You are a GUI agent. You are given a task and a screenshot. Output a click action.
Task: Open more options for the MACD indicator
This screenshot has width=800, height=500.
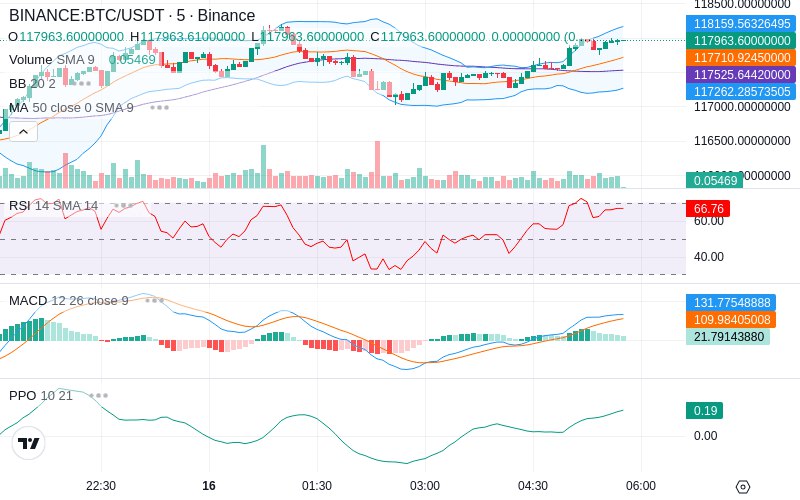click(x=154, y=301)
